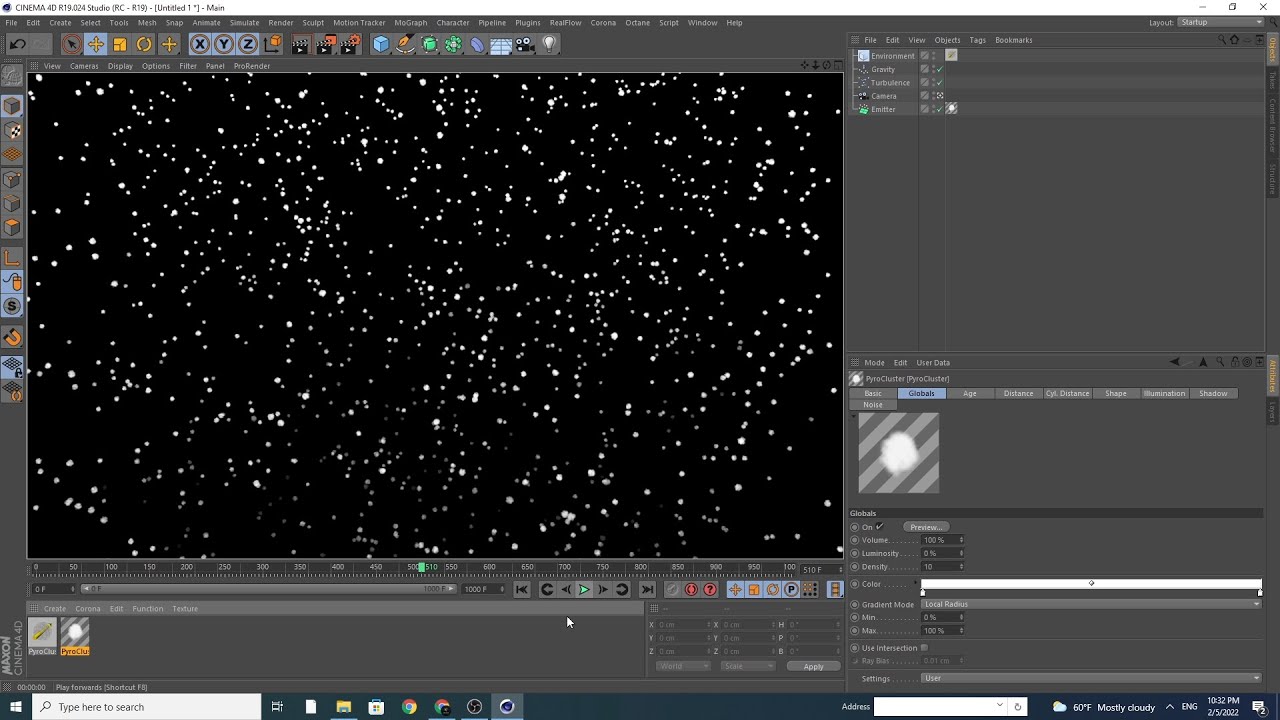The height and width of the screenshot is (720, 1280).
Task: Render the active view clapperboard icon
Action: (300, 44)
